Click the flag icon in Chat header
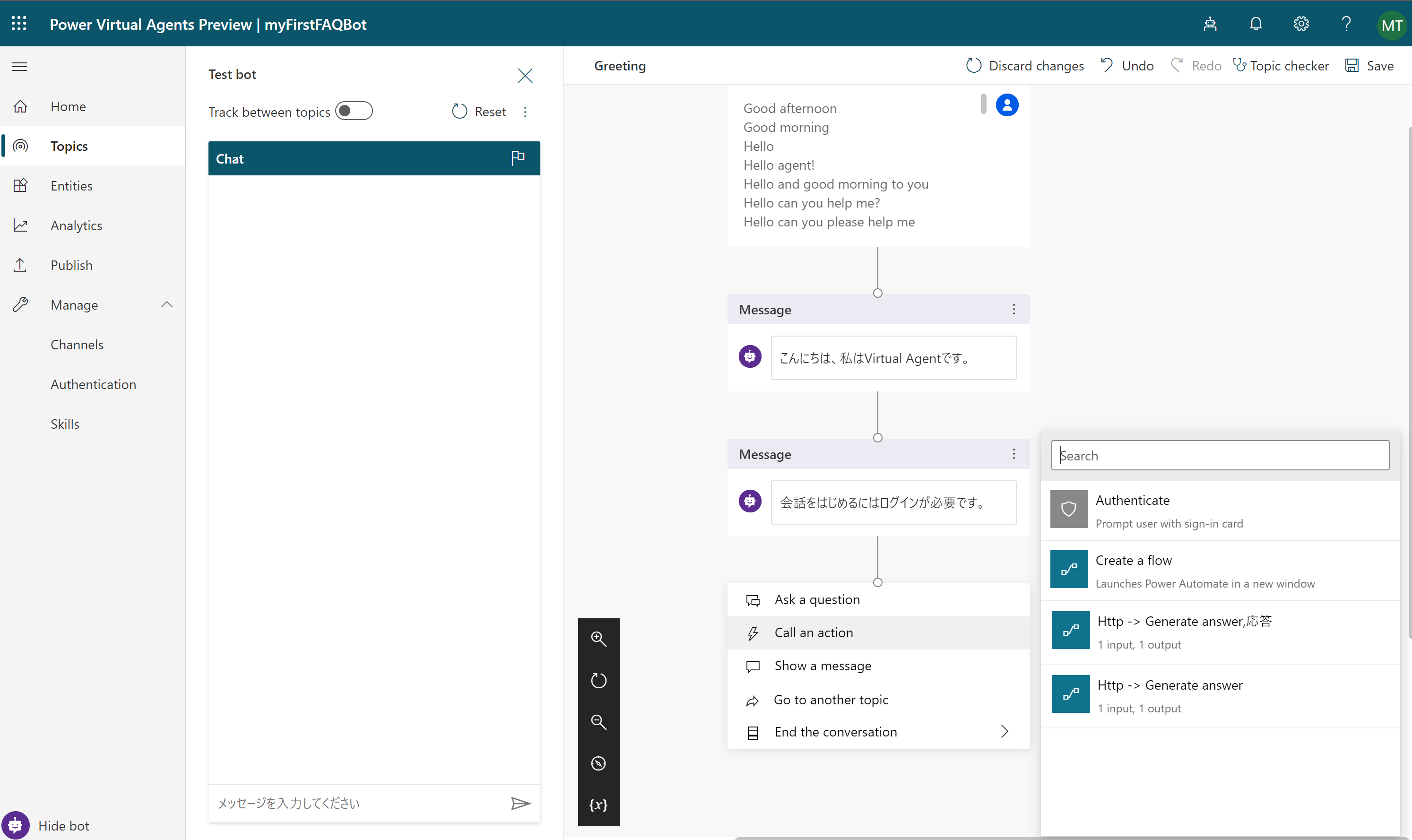This screenshot has height=840, width=1412. coord(517,158)
